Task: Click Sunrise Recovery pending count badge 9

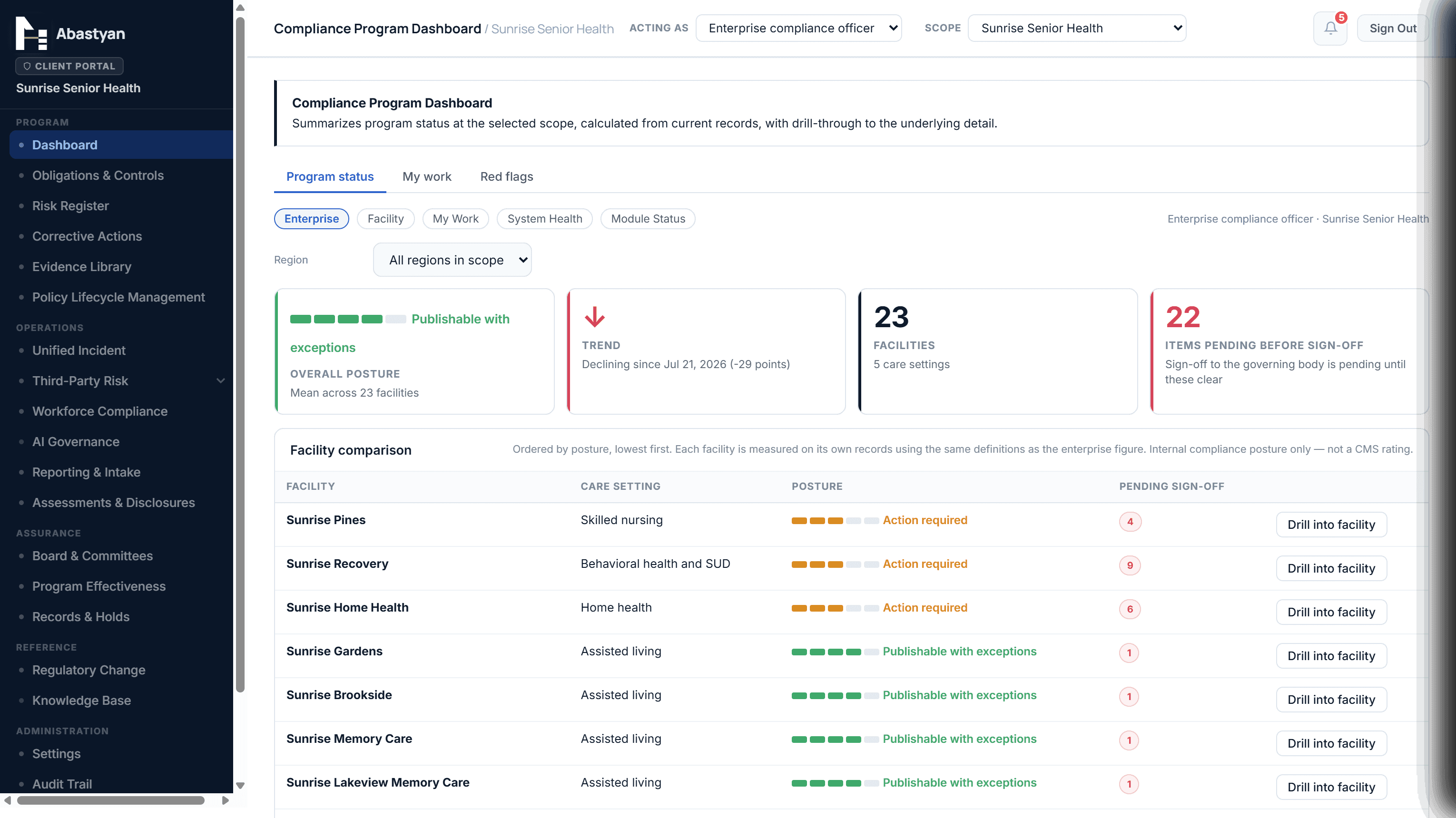Action: (1130, 565)
